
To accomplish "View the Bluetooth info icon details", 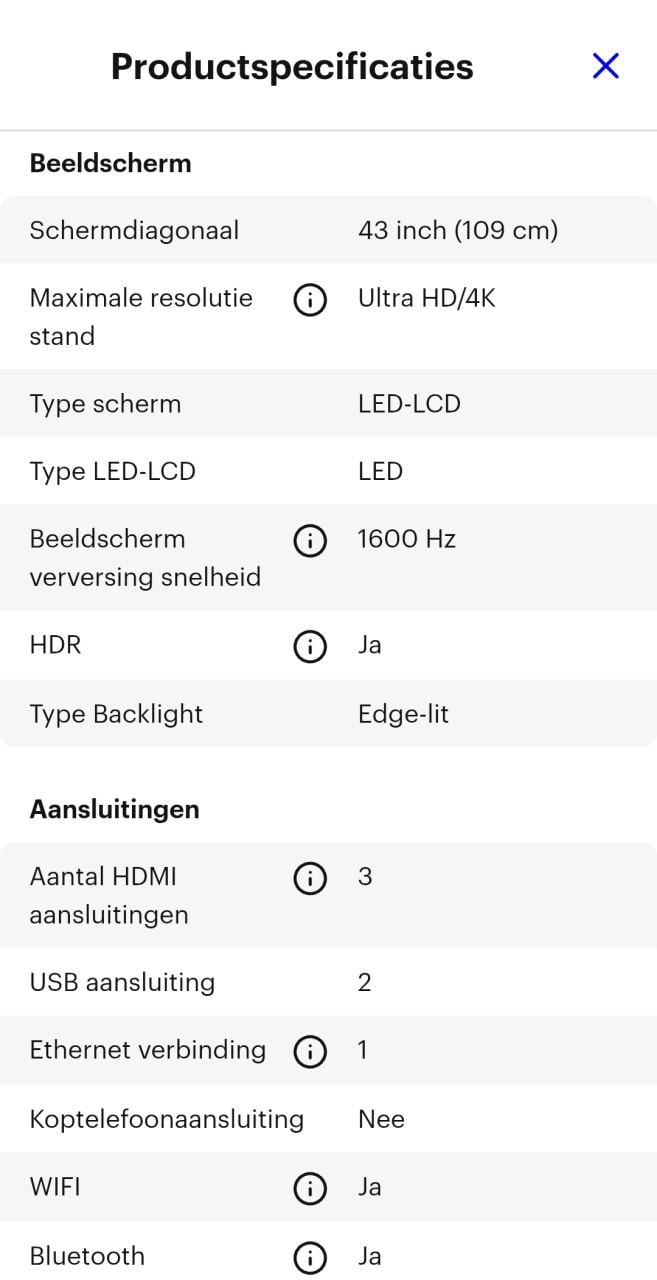I will (x=310, y=1258).
